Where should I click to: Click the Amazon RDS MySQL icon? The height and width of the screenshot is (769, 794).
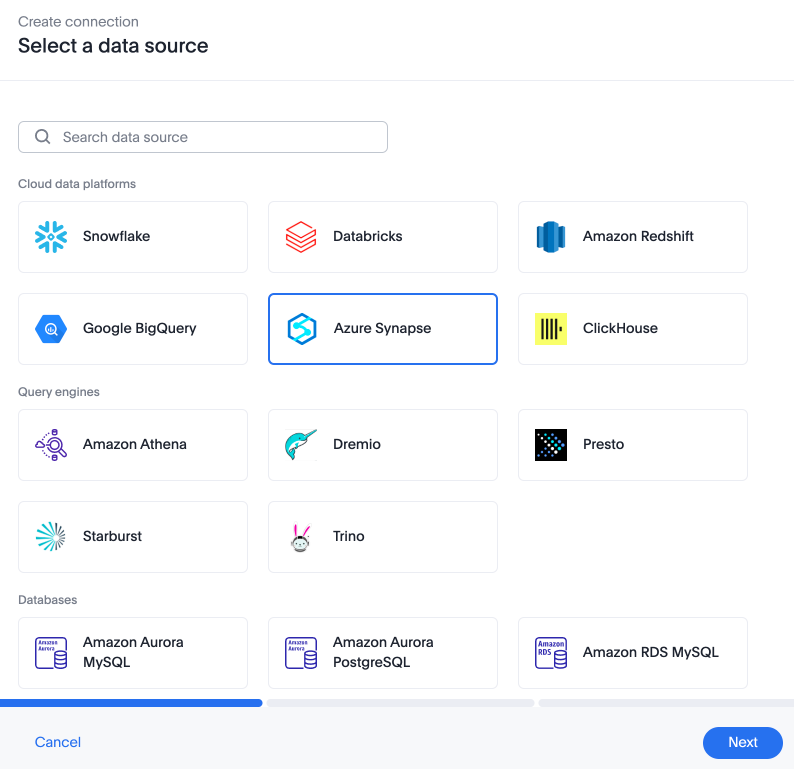(551, 653)
